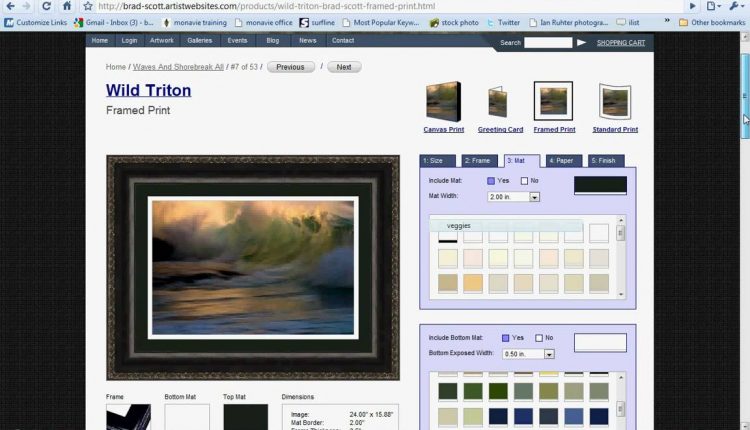Click the Frame preview thumbnail
This screenshot has width=750, height=430.
click(128, 417)
